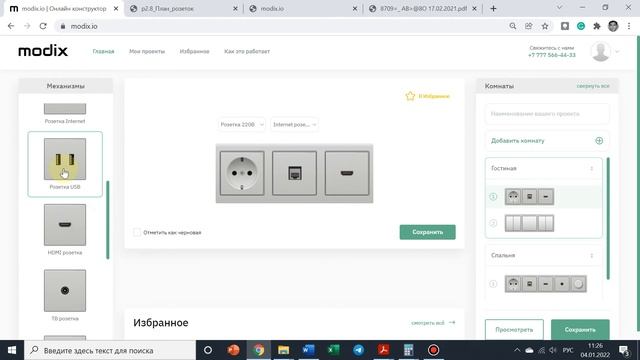Select the TV socket mechanism
Image resolution: width=640 pixels, height=360 pixels.
click(65, 290)
